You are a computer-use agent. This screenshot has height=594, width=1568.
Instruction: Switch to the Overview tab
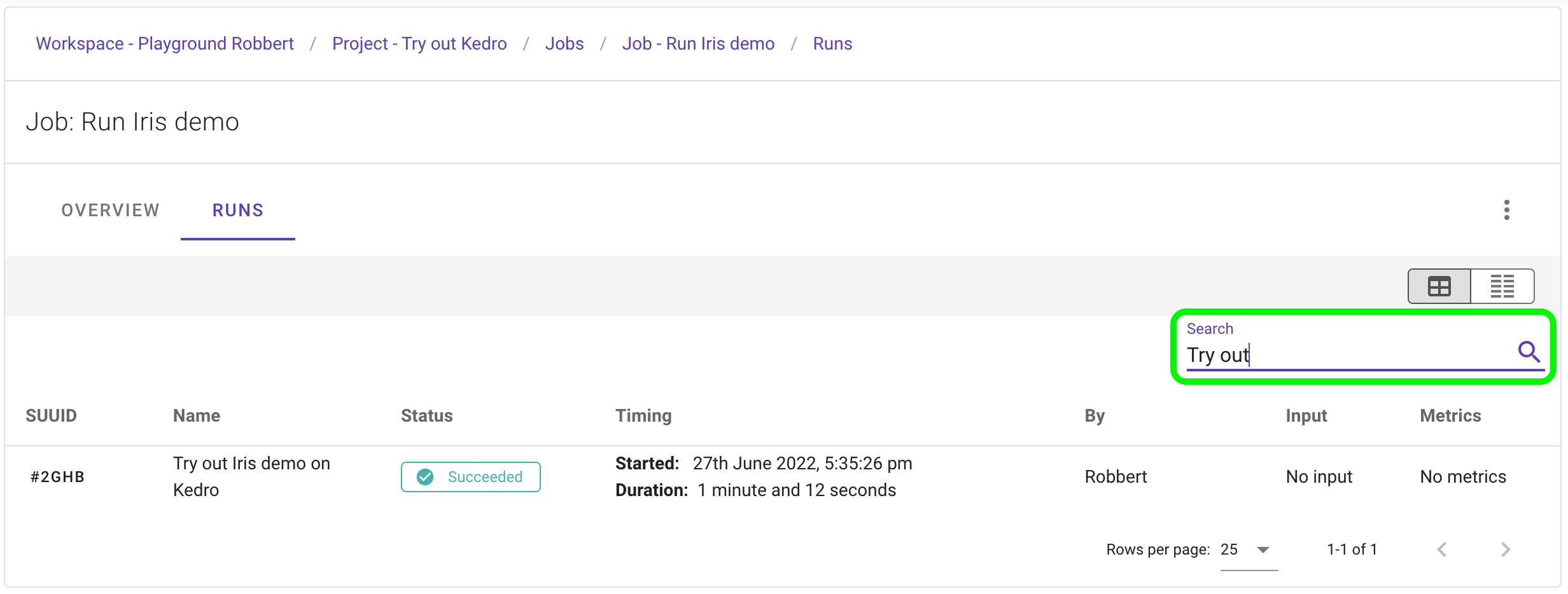(x=109, y=210)
